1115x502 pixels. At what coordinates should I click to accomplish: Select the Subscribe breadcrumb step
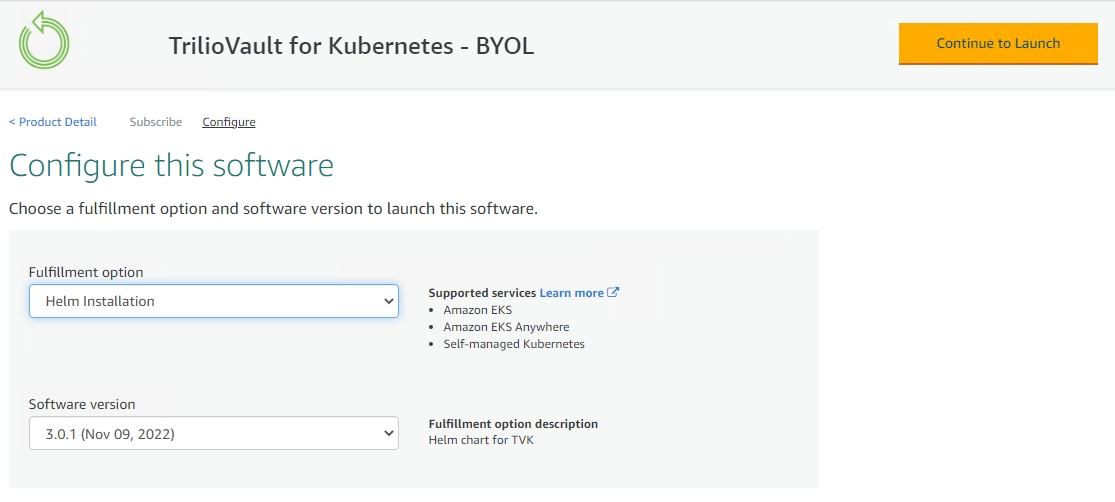coord(155,122)
